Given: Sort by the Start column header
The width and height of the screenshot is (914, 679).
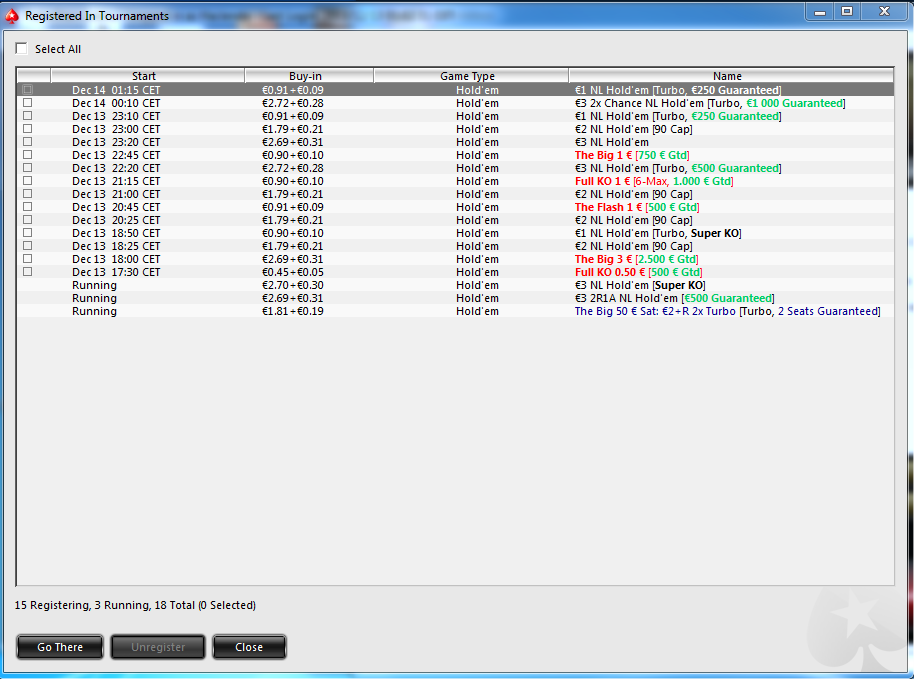Looking at the screenshot, I should (x=147, y=76).
